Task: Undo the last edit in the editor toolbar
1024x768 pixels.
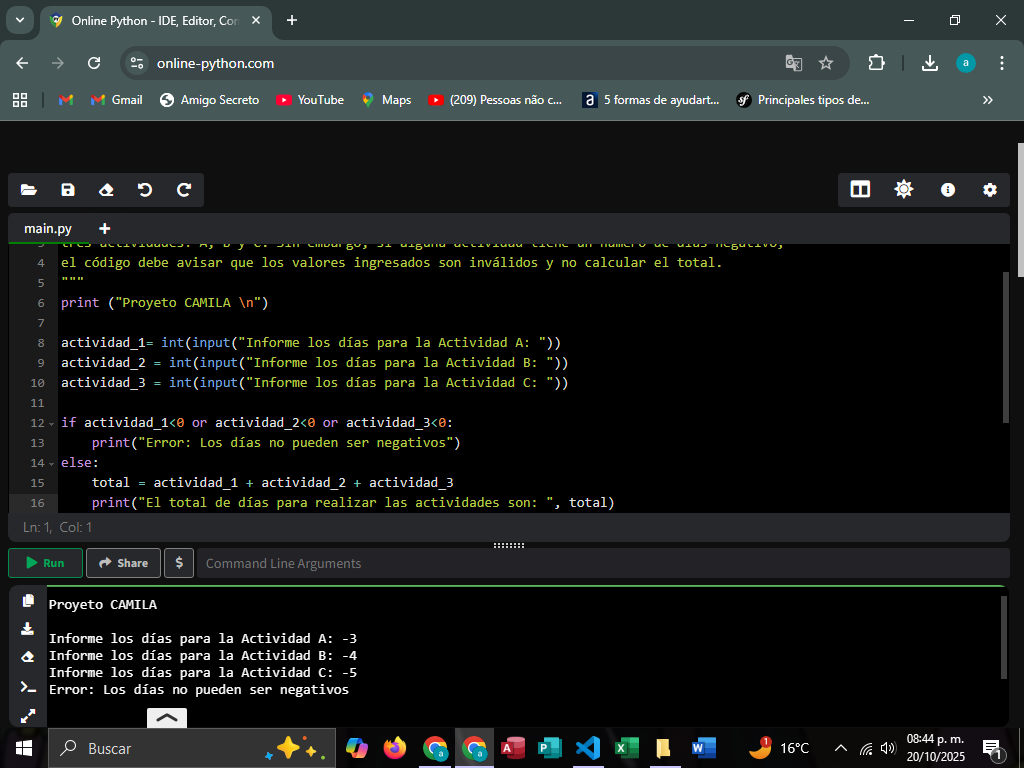Action: pyautogui.click(x=145, y=190)
